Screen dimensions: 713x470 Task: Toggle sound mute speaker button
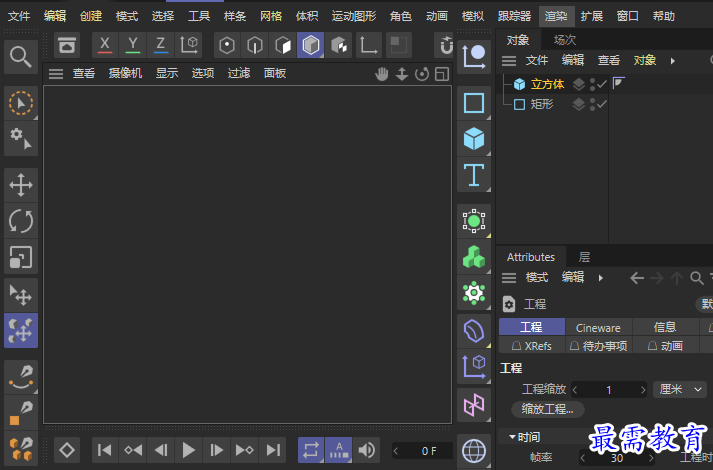(x=367, y=450)
